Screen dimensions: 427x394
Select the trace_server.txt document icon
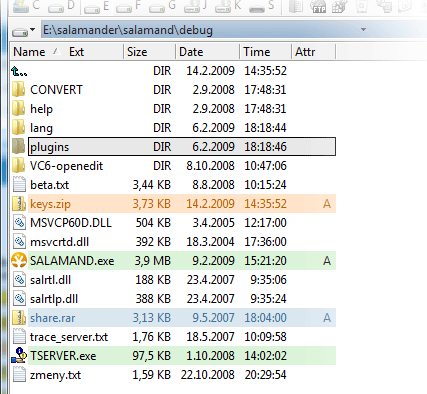click(x=19, y=337)
